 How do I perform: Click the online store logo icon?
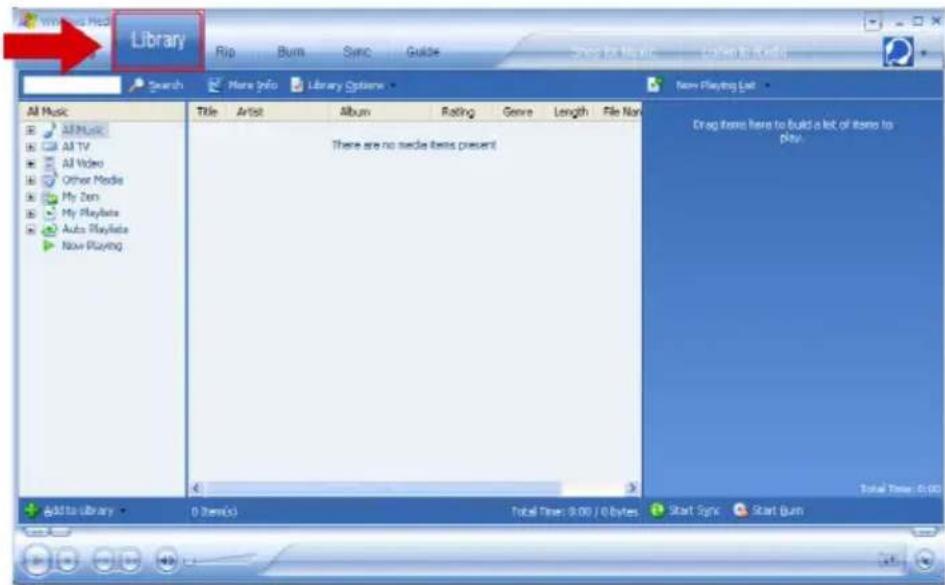click(x=898, y=52)
